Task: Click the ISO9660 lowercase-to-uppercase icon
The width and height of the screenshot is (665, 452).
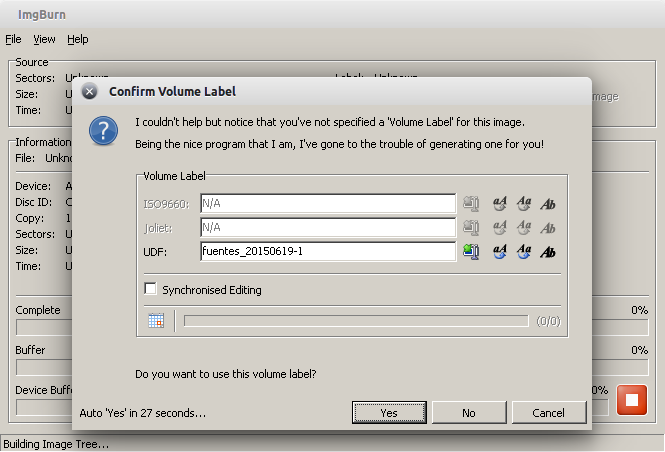Action: tap(500, 204)
